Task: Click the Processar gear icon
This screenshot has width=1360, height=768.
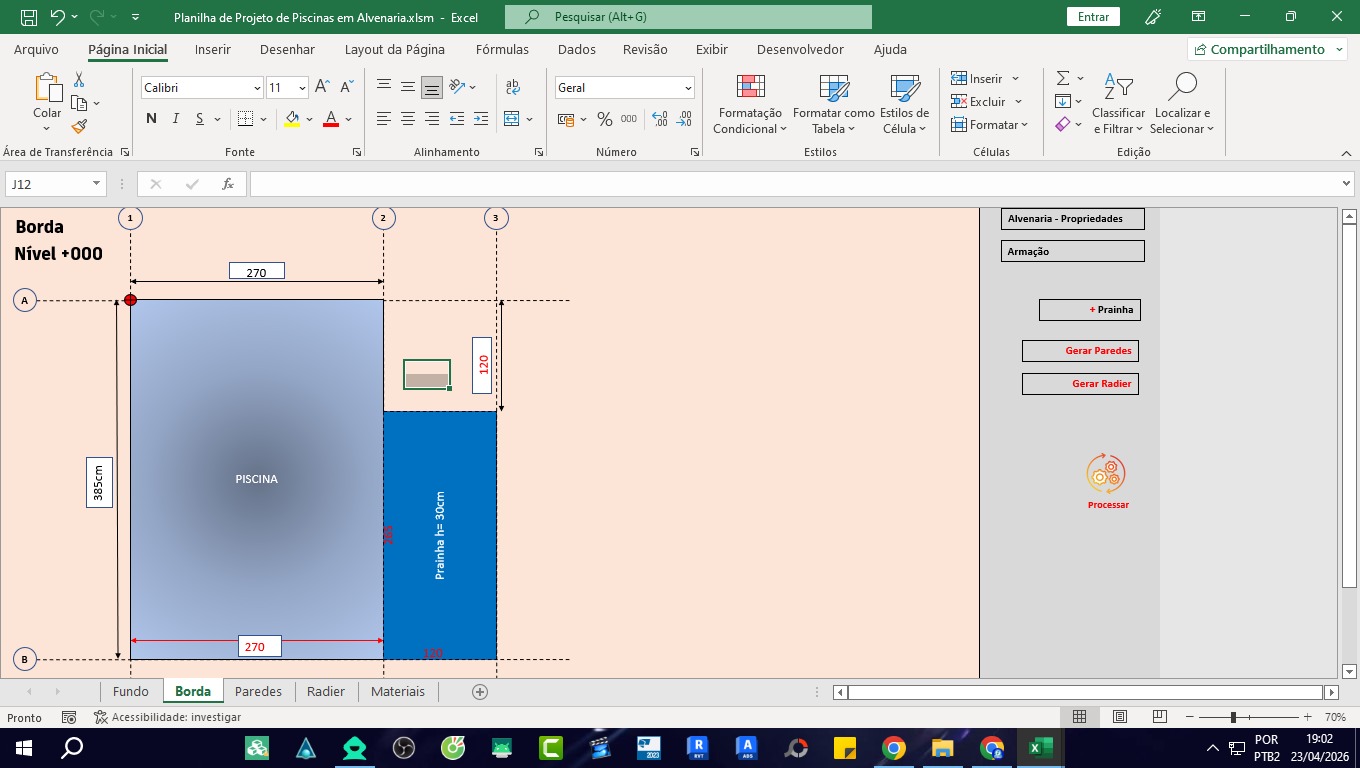Action: [x=1106, y=474]
